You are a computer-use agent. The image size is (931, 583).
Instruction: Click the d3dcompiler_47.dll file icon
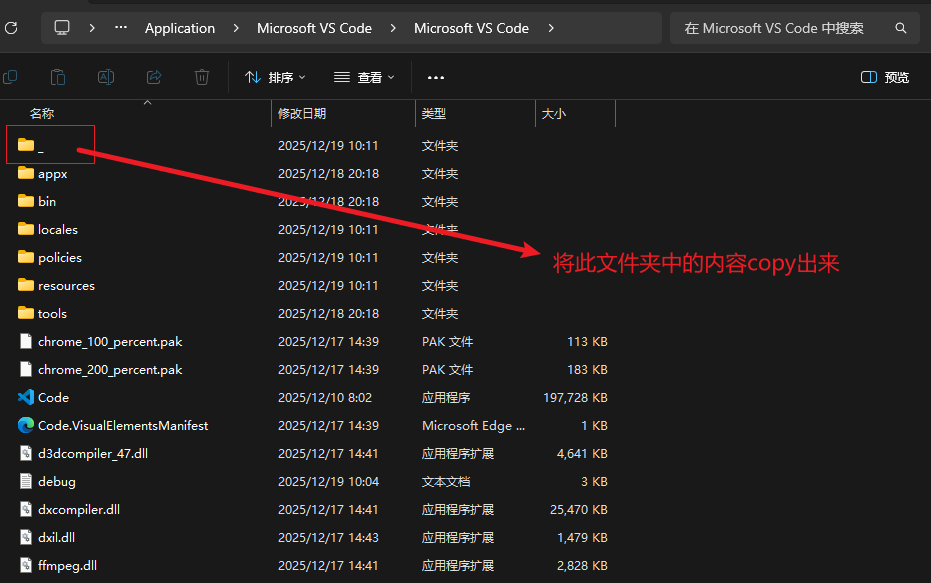coord(26,453)
